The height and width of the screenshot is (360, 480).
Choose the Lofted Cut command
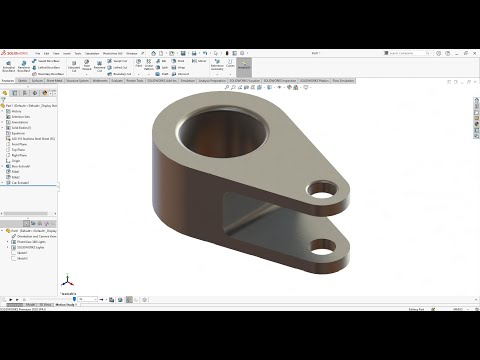tap(117, 67)
